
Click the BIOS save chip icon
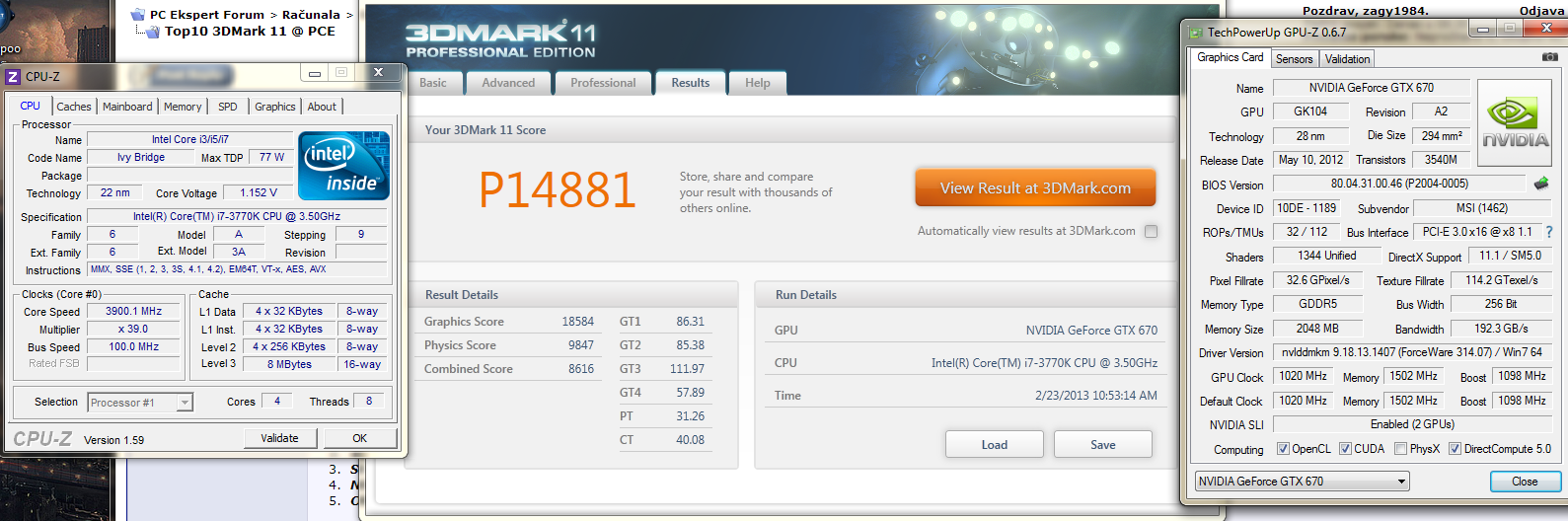(x=1541, y=184)
